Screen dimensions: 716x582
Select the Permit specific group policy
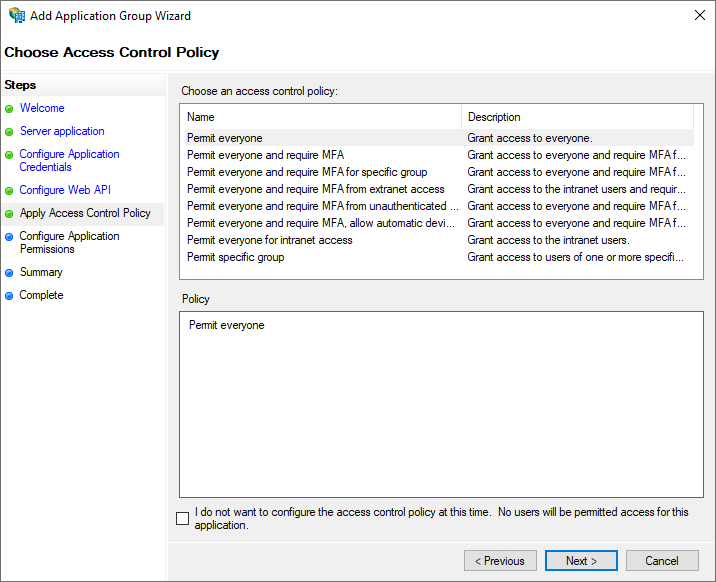tap(235, 257)
